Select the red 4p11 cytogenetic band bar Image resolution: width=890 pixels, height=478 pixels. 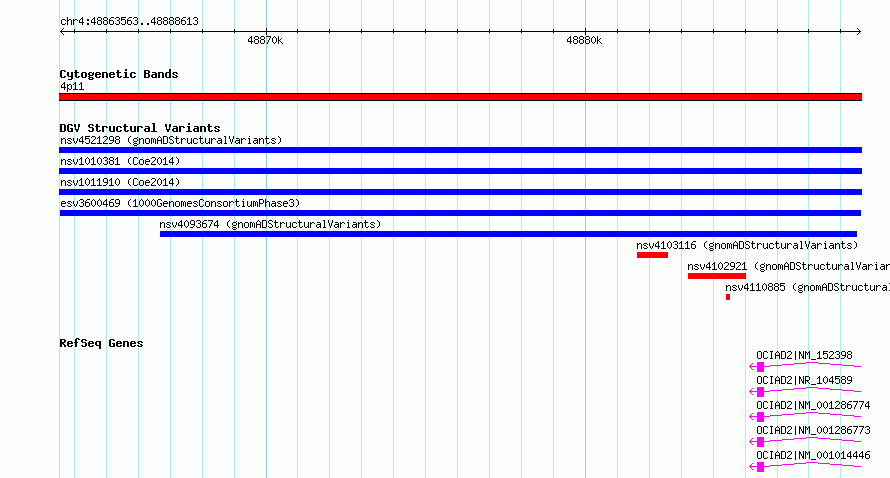(x=460, y=97)
